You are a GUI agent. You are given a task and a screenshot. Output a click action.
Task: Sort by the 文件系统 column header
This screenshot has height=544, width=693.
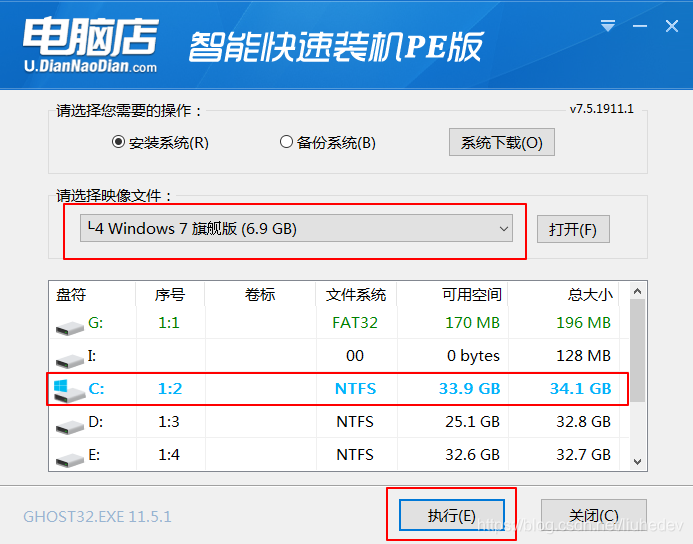[x=356, y=294]
